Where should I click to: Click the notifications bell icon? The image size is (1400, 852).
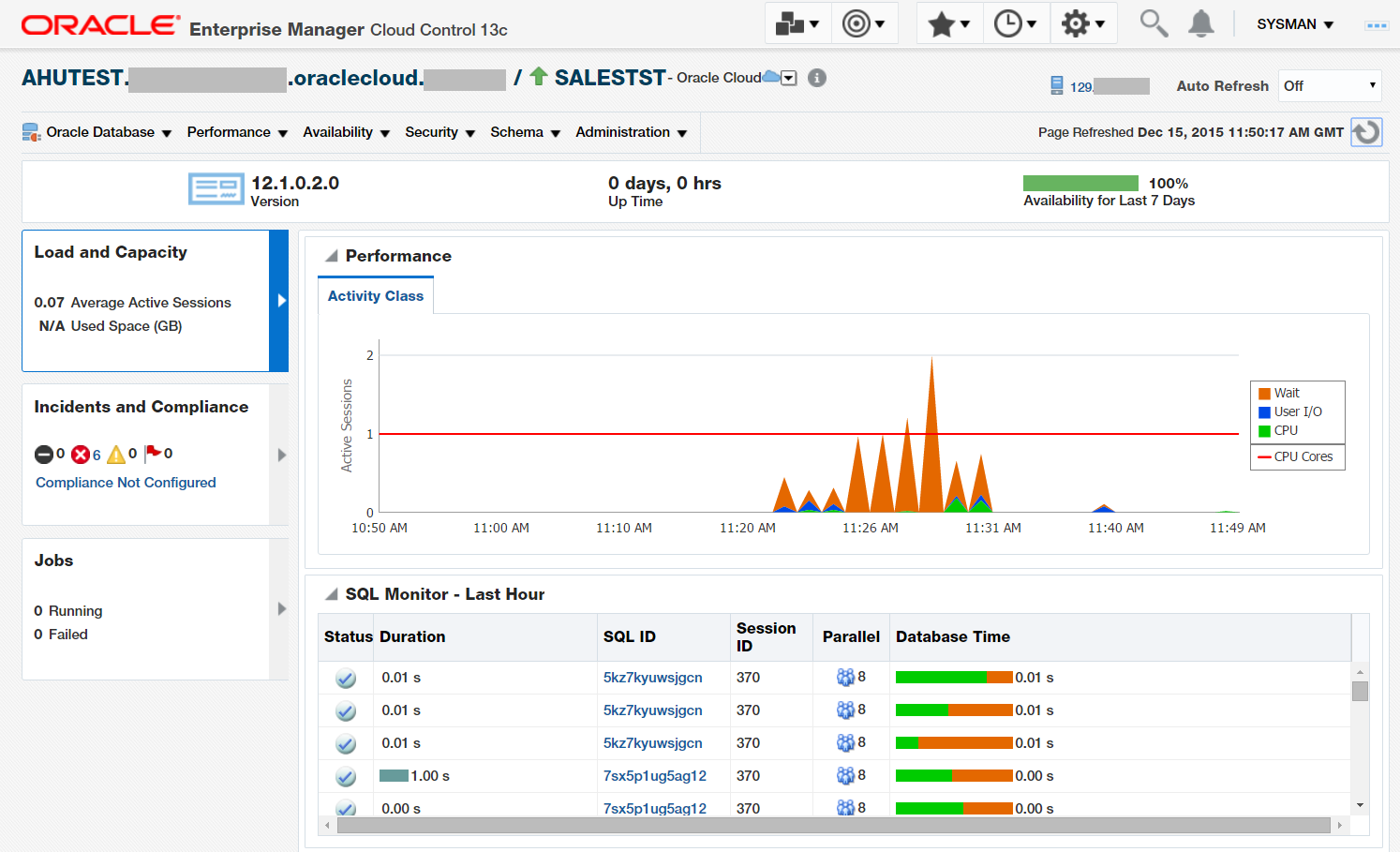1200,23
